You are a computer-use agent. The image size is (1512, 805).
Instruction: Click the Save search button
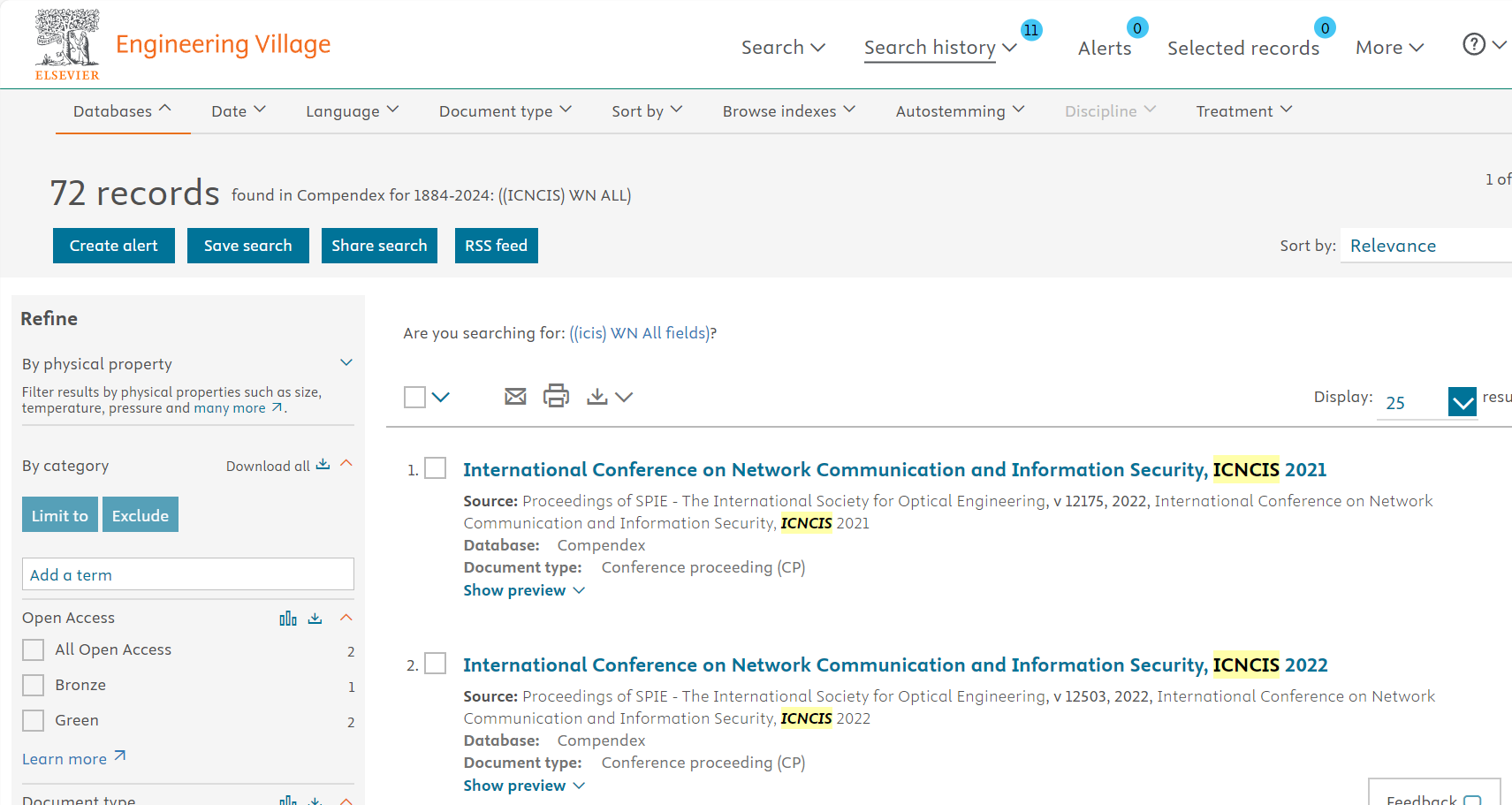[248, 246]
